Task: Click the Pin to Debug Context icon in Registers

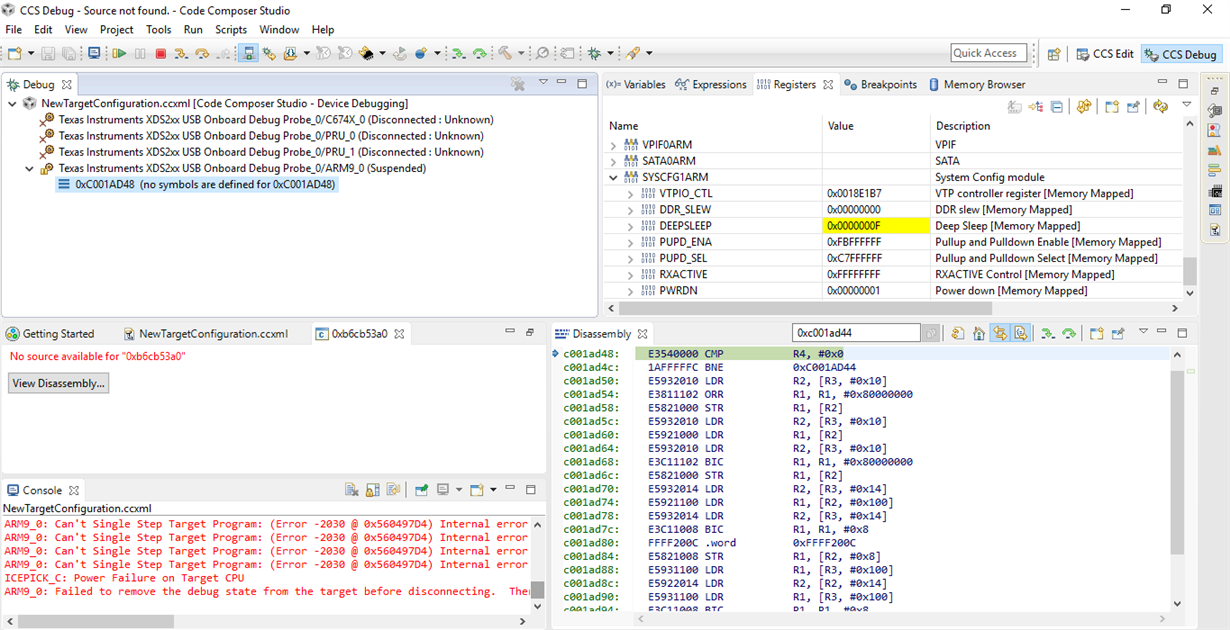Action: (x=1133, y=106)
